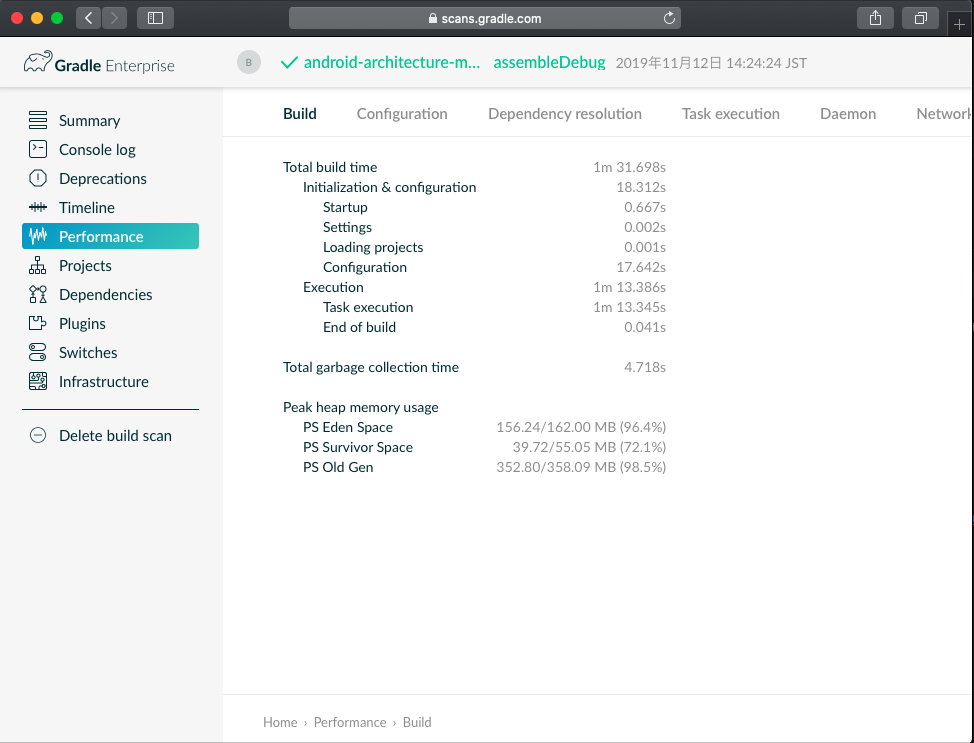Open the Daemon tab

coord(848,114)
